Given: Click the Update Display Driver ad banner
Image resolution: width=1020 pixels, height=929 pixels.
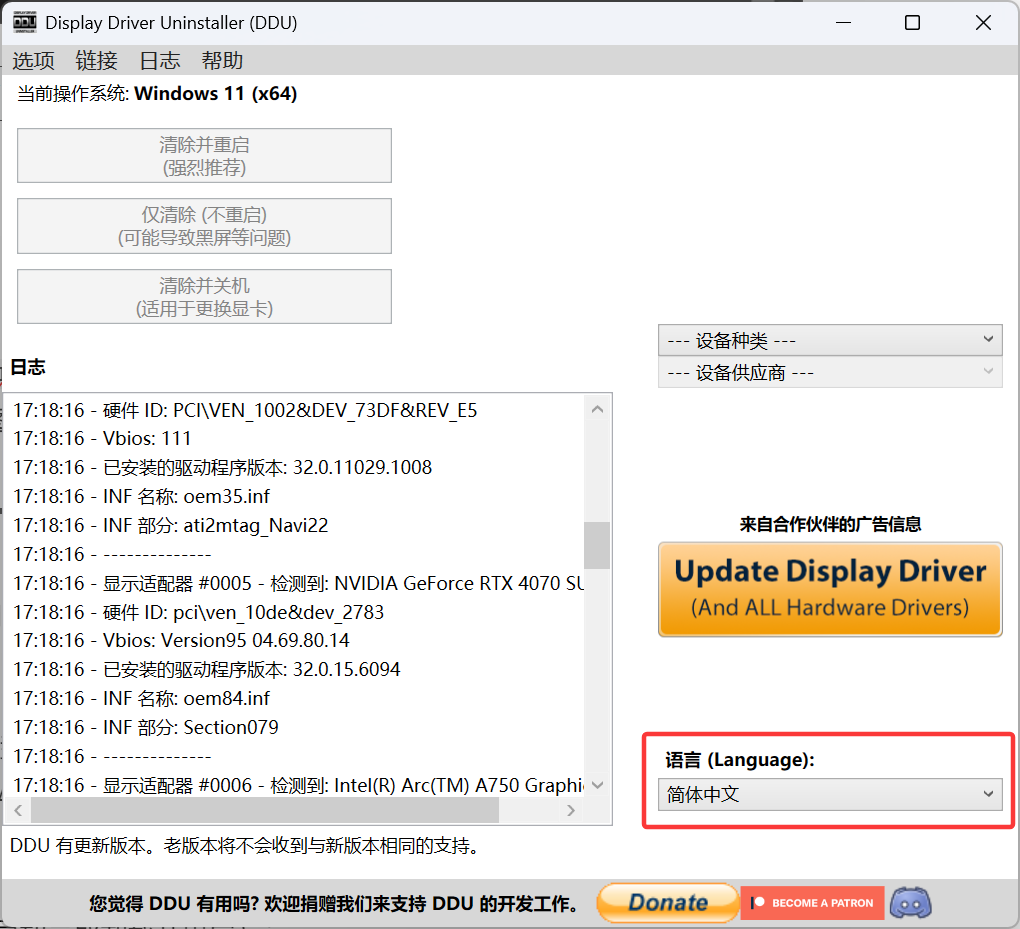Looking at the screenshot, I should 830,589.
